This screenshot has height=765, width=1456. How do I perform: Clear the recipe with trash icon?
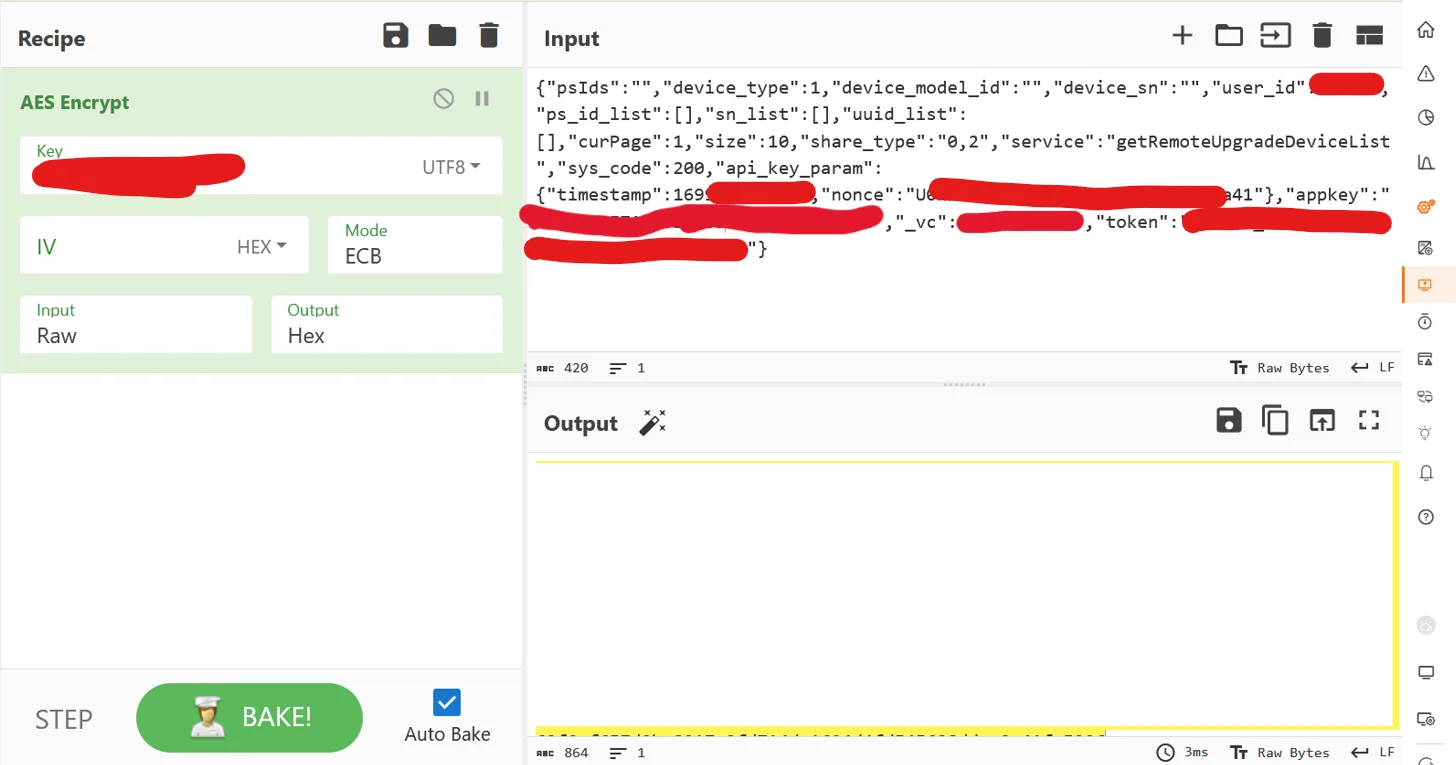[x=489, y=36]
